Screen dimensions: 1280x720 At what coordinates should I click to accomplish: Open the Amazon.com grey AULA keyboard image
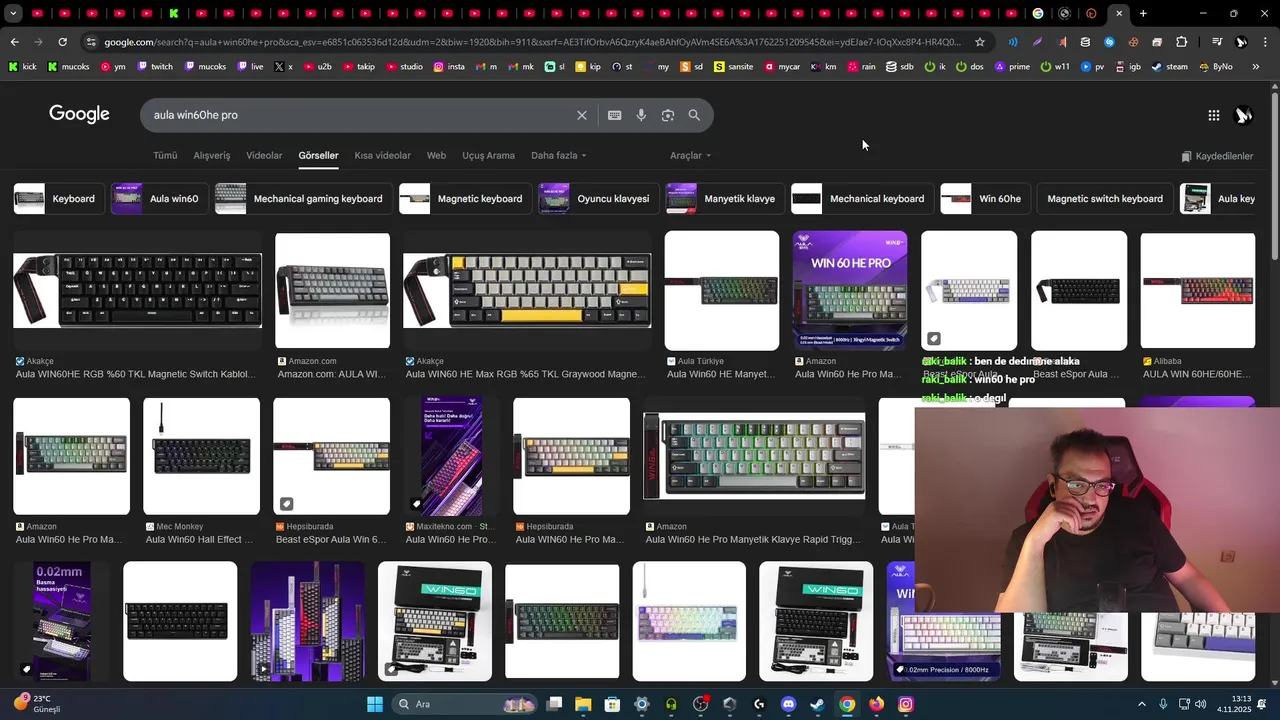(332, 291)
